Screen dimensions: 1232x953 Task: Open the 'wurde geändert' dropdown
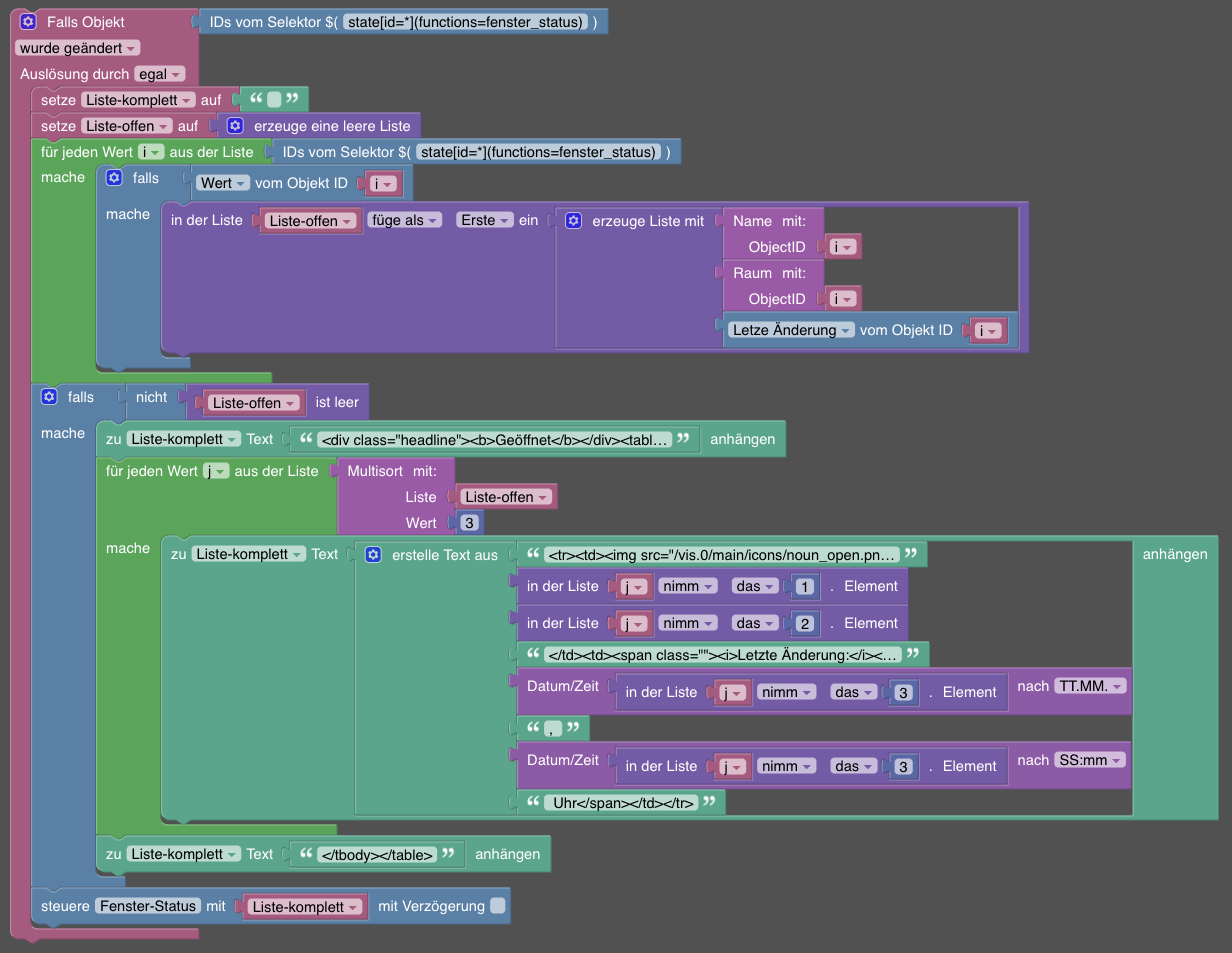(78, 48)
